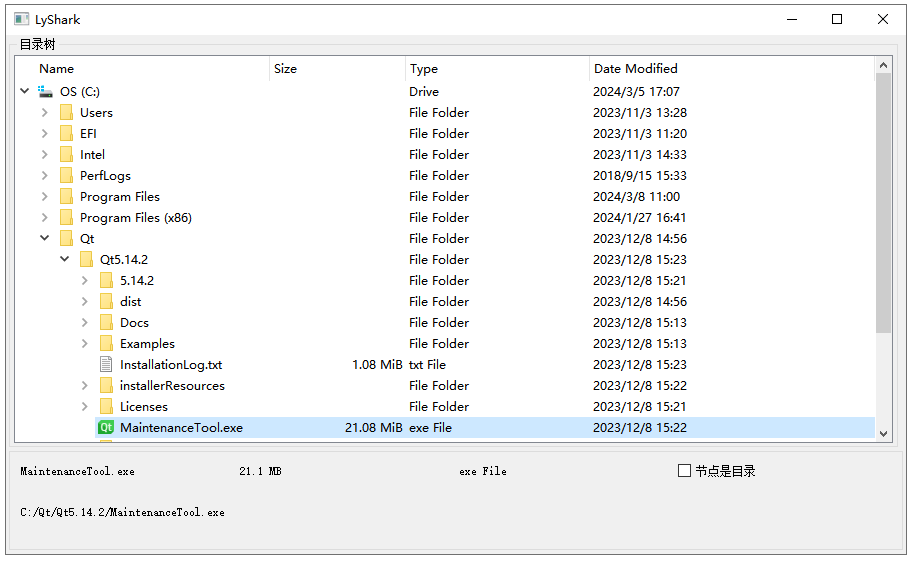This screenshot has width=912, height=561.
Task: Click the Examples folder icon
Action: (106, 343)
